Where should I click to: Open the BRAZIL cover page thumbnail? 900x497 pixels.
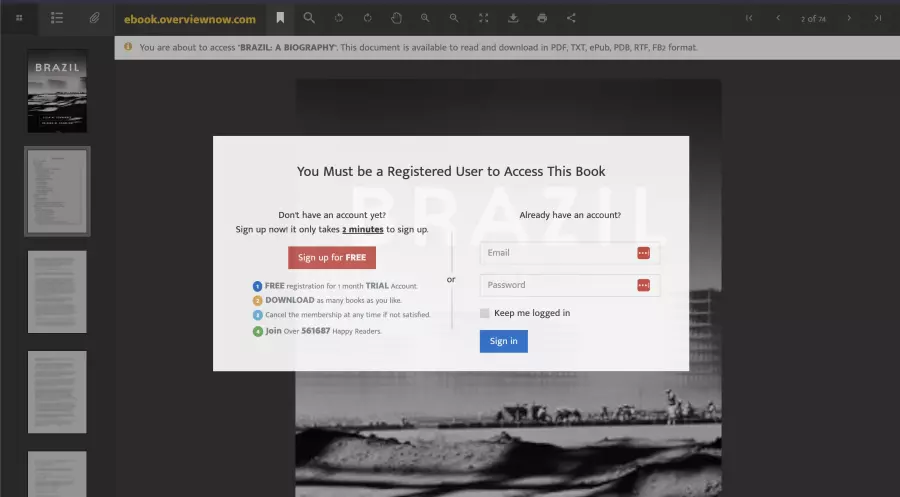pyautogui.click(x=57, y=91)
